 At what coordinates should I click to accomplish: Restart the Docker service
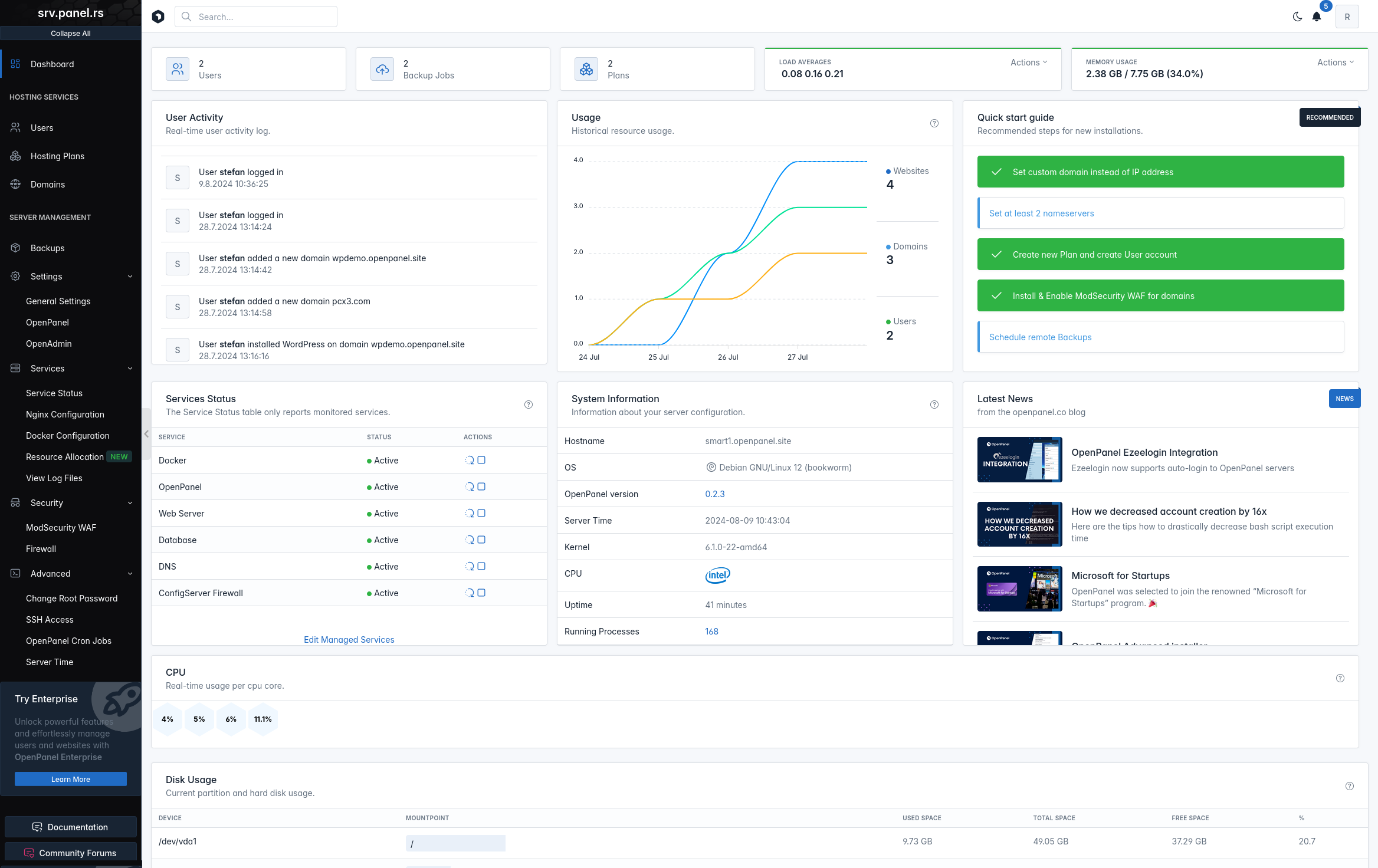point(470,460)
